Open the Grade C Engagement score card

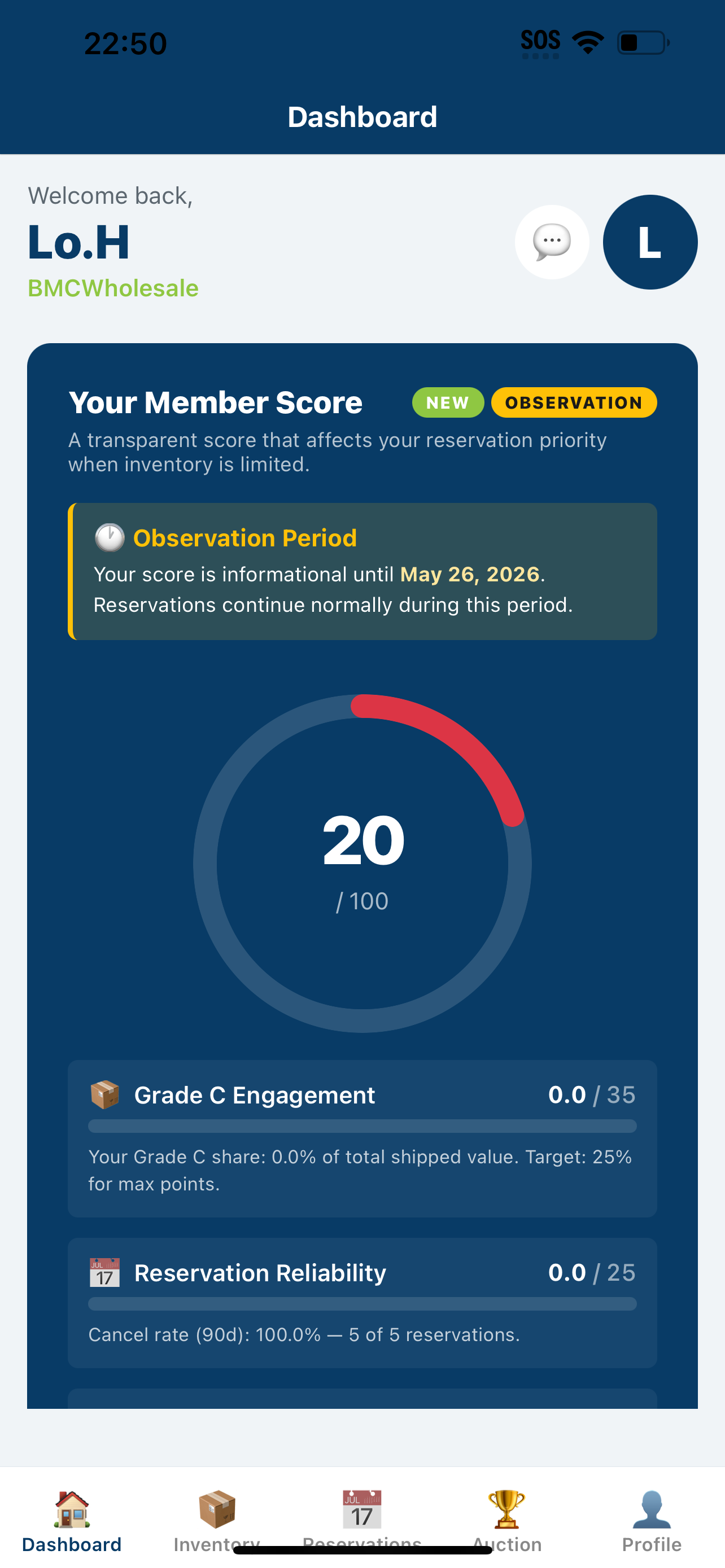[x=362, y=1138]
